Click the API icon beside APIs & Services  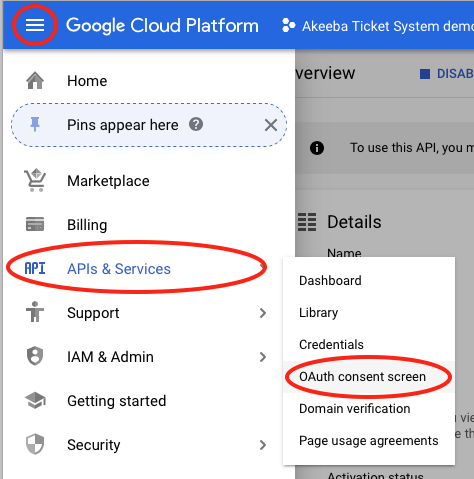35,268
